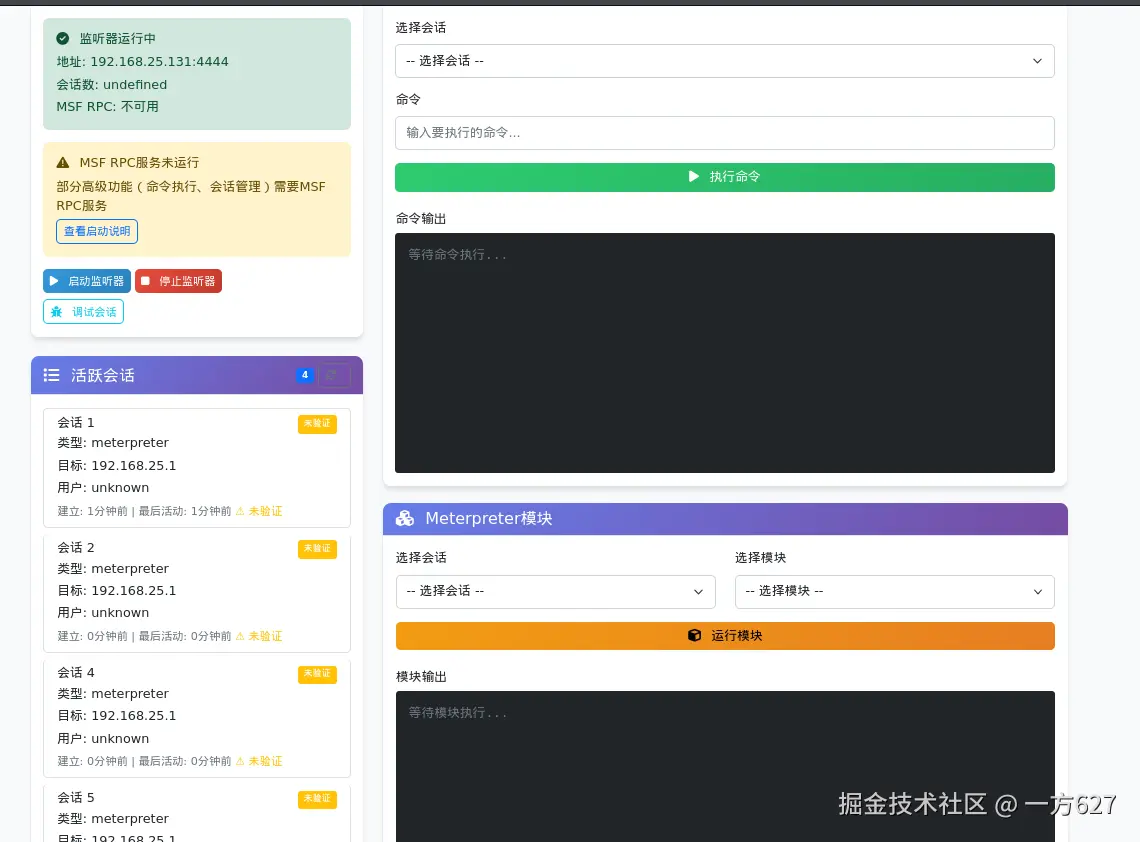Click the Meterpreter模块 panel heading
1140x842 pixels.
489,518
